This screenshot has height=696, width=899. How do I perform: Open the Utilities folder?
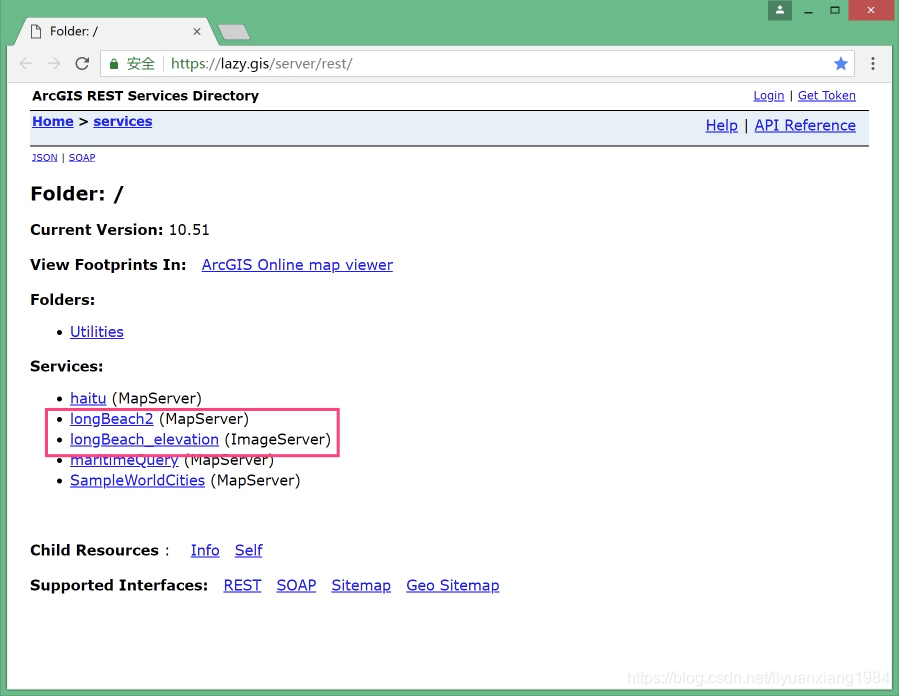(x=97, y=332)
